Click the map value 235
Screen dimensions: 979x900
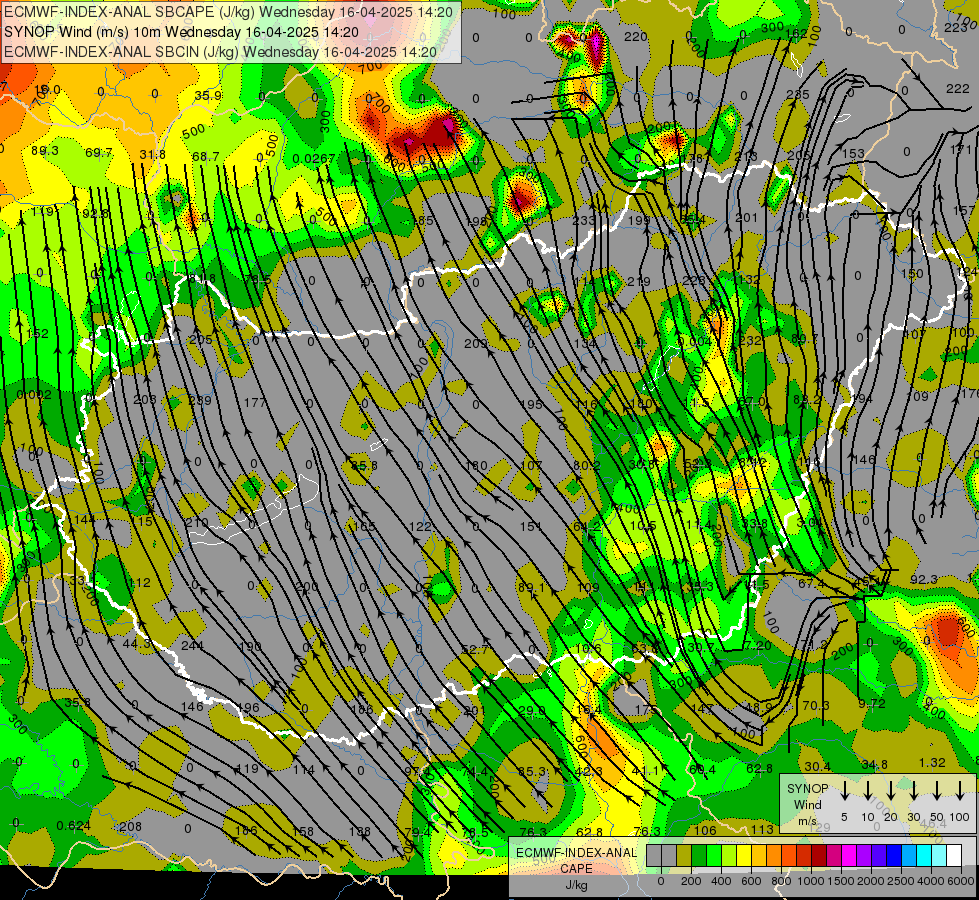(x=797, y=94)
